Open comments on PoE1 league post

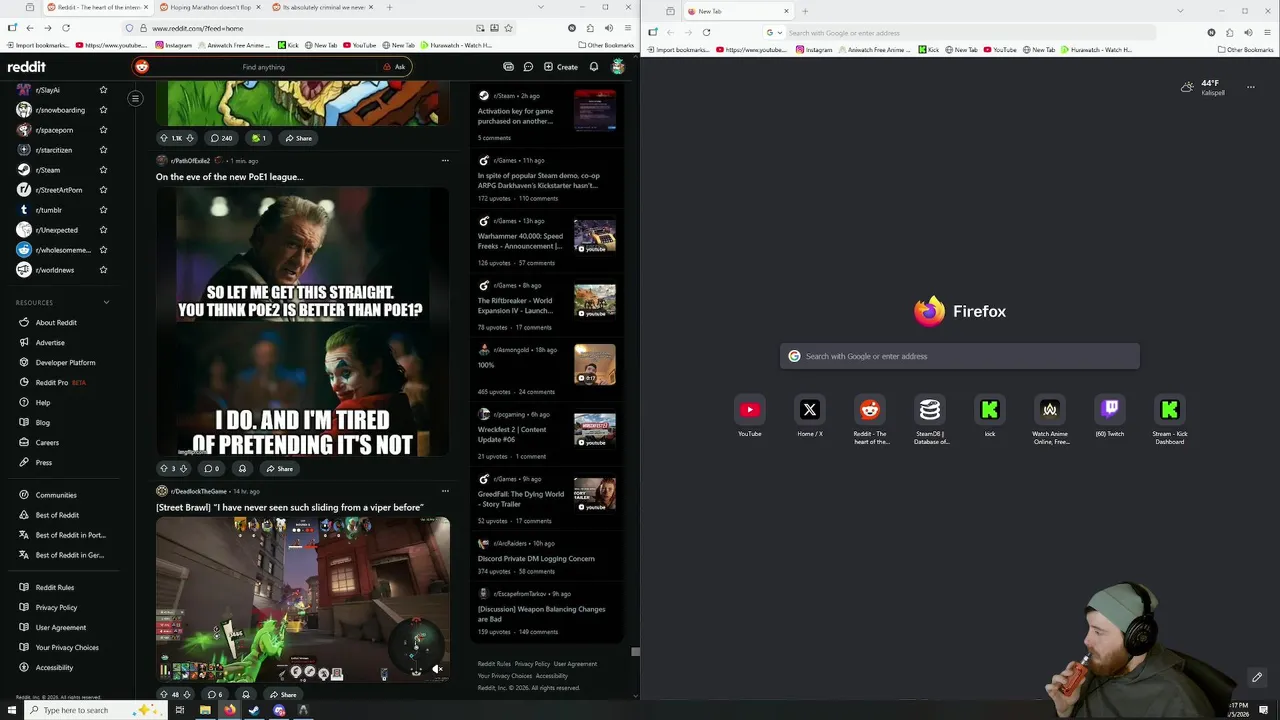(x=212, y=468)
